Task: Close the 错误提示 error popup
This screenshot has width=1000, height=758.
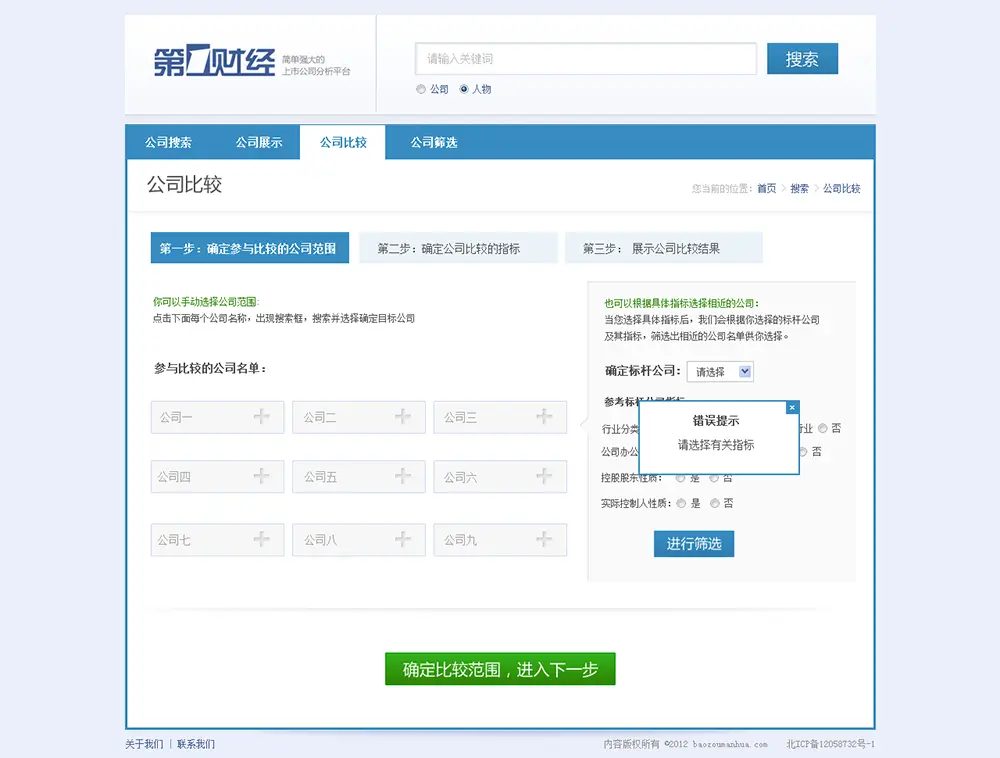Action: tap(792, 408)
